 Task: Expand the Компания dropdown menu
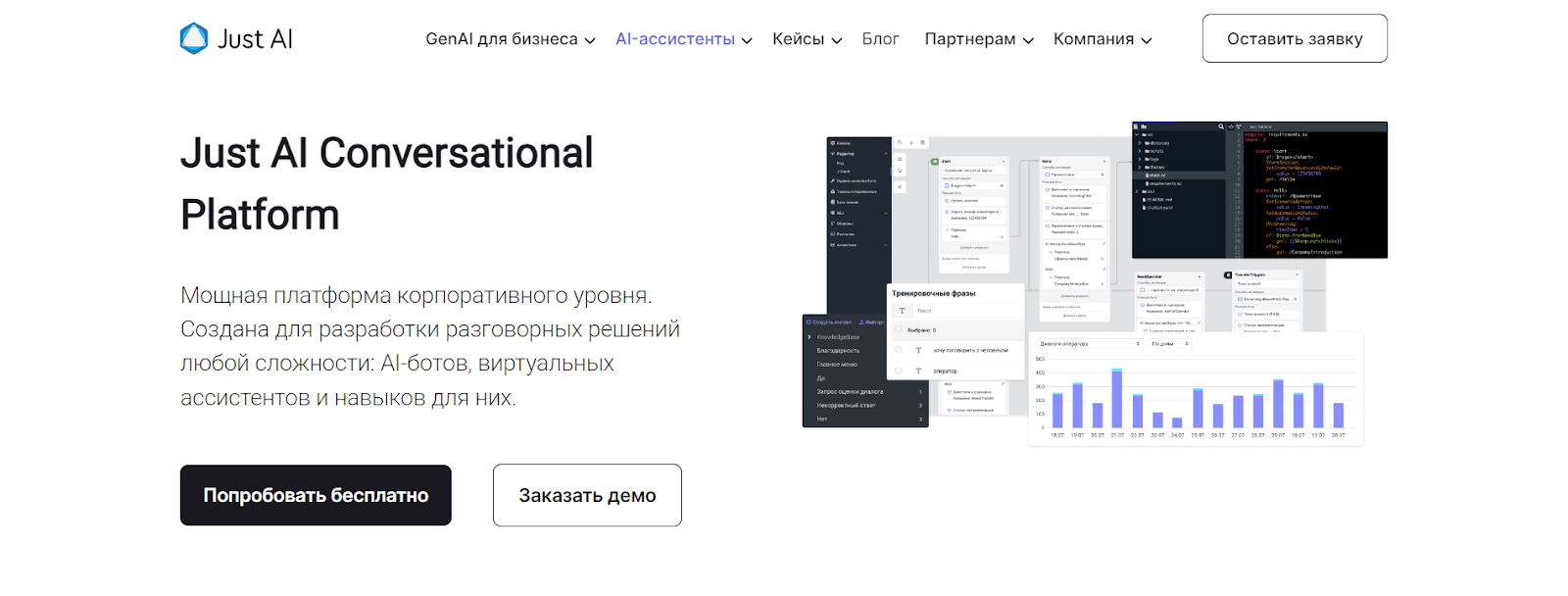[1102, 39]
